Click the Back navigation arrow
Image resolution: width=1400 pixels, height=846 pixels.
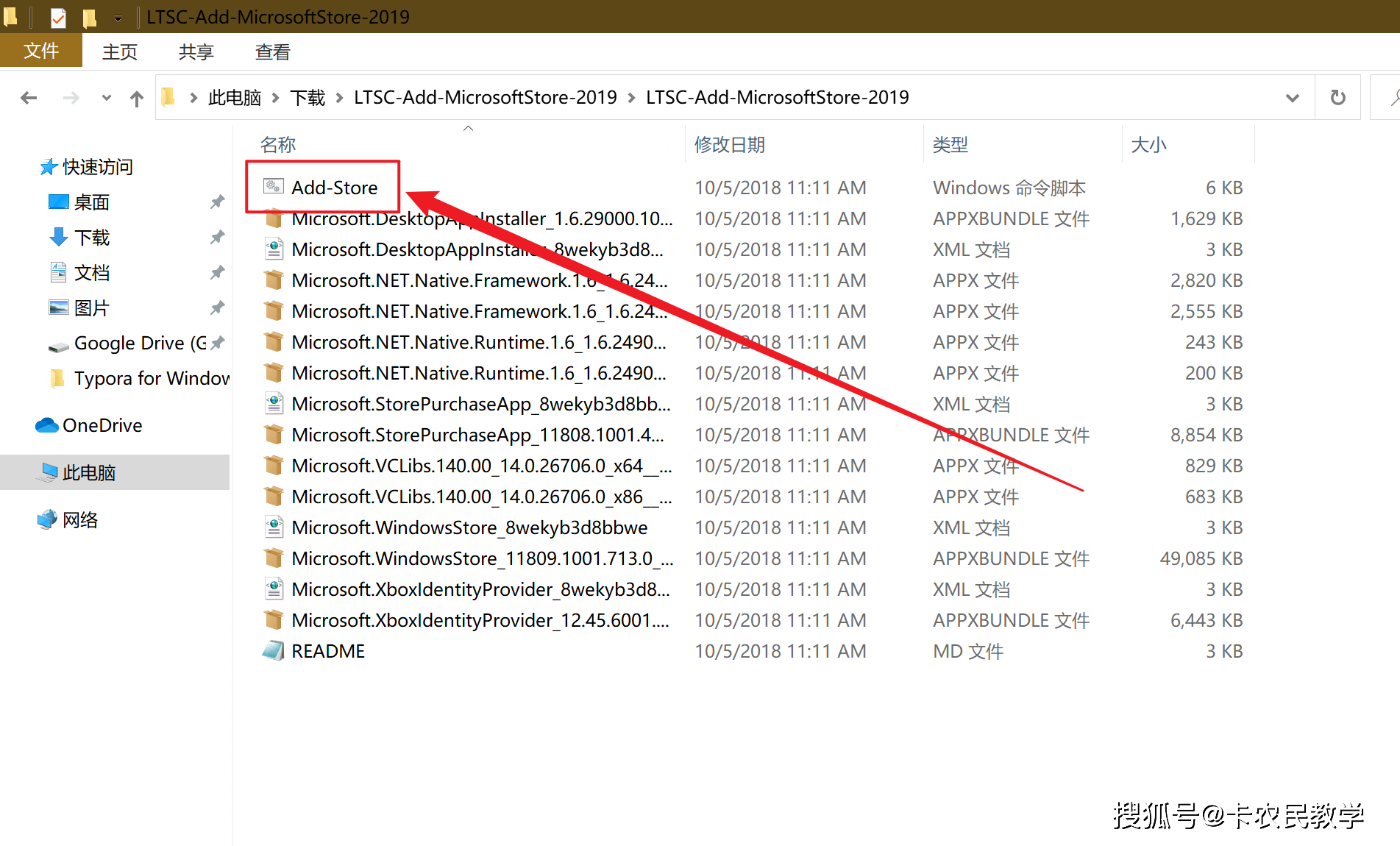point(29,97)
